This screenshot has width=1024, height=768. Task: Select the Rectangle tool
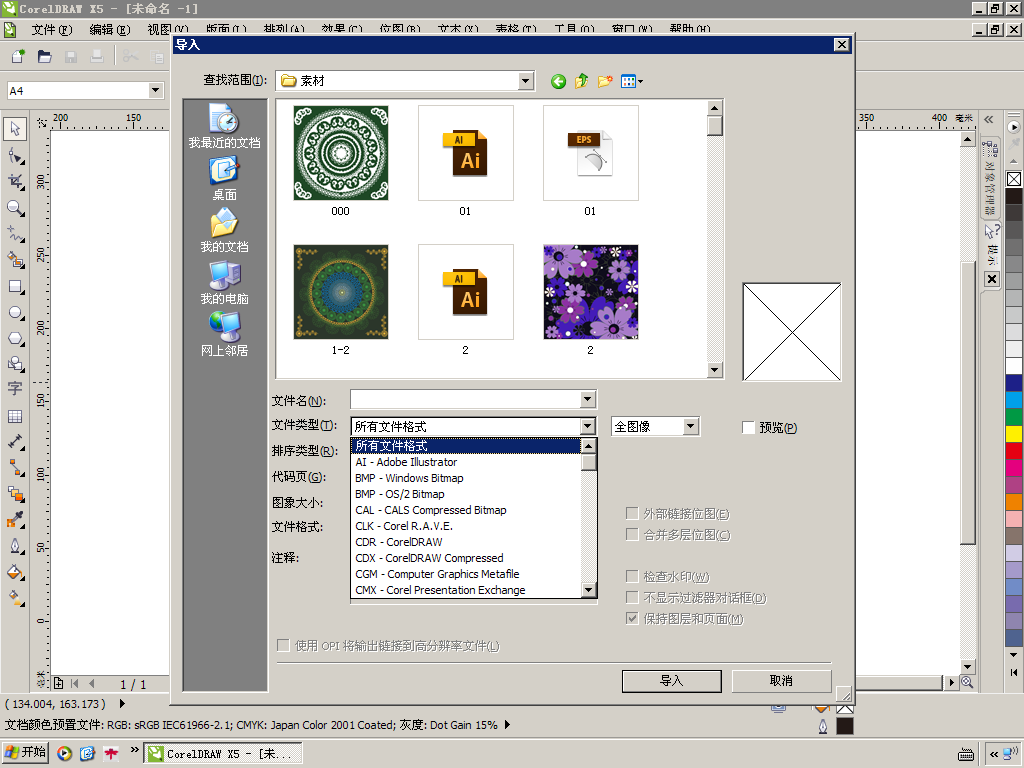pos(15,287)
